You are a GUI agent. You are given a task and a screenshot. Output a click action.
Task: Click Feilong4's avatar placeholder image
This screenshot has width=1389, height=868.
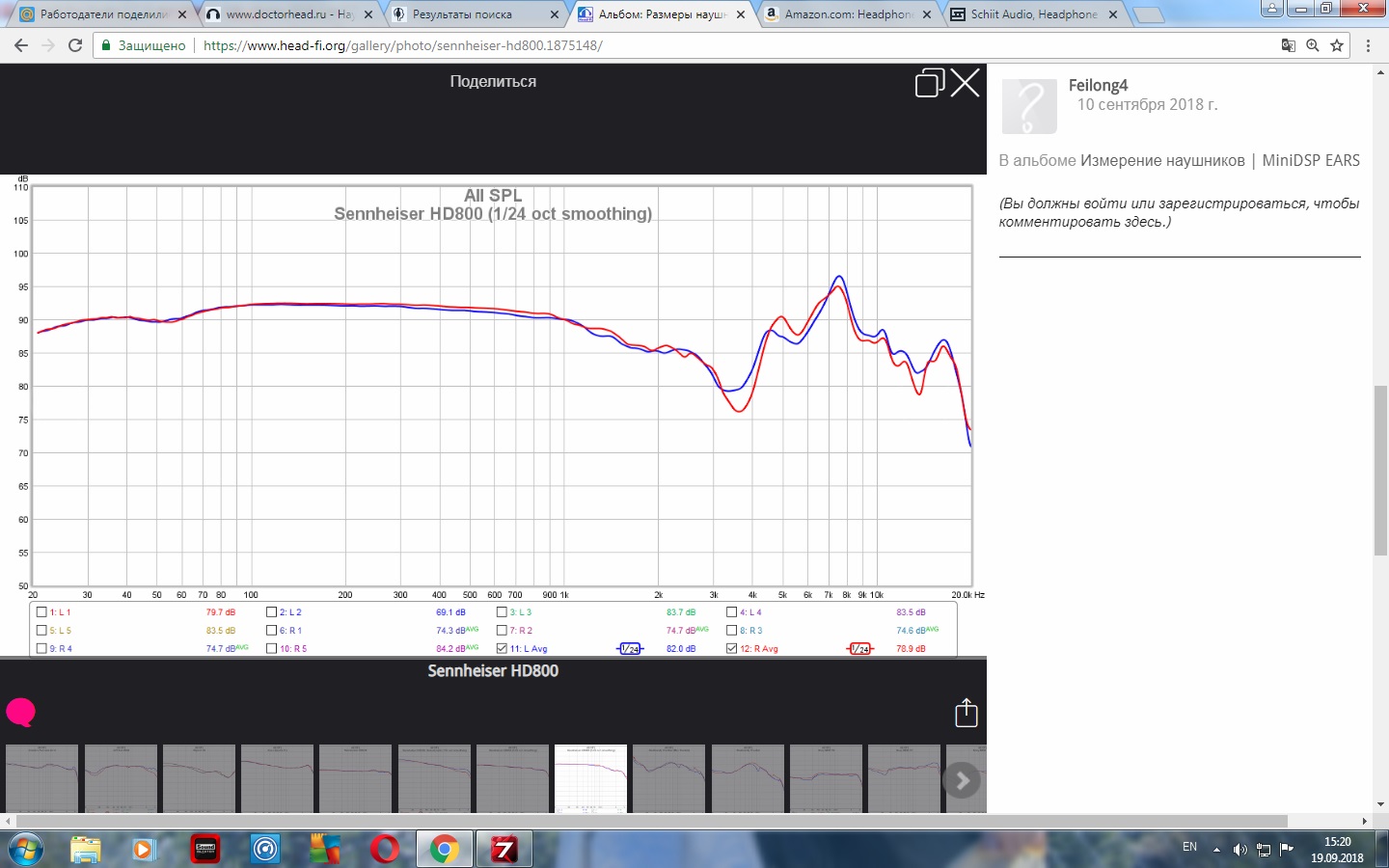1029,106
